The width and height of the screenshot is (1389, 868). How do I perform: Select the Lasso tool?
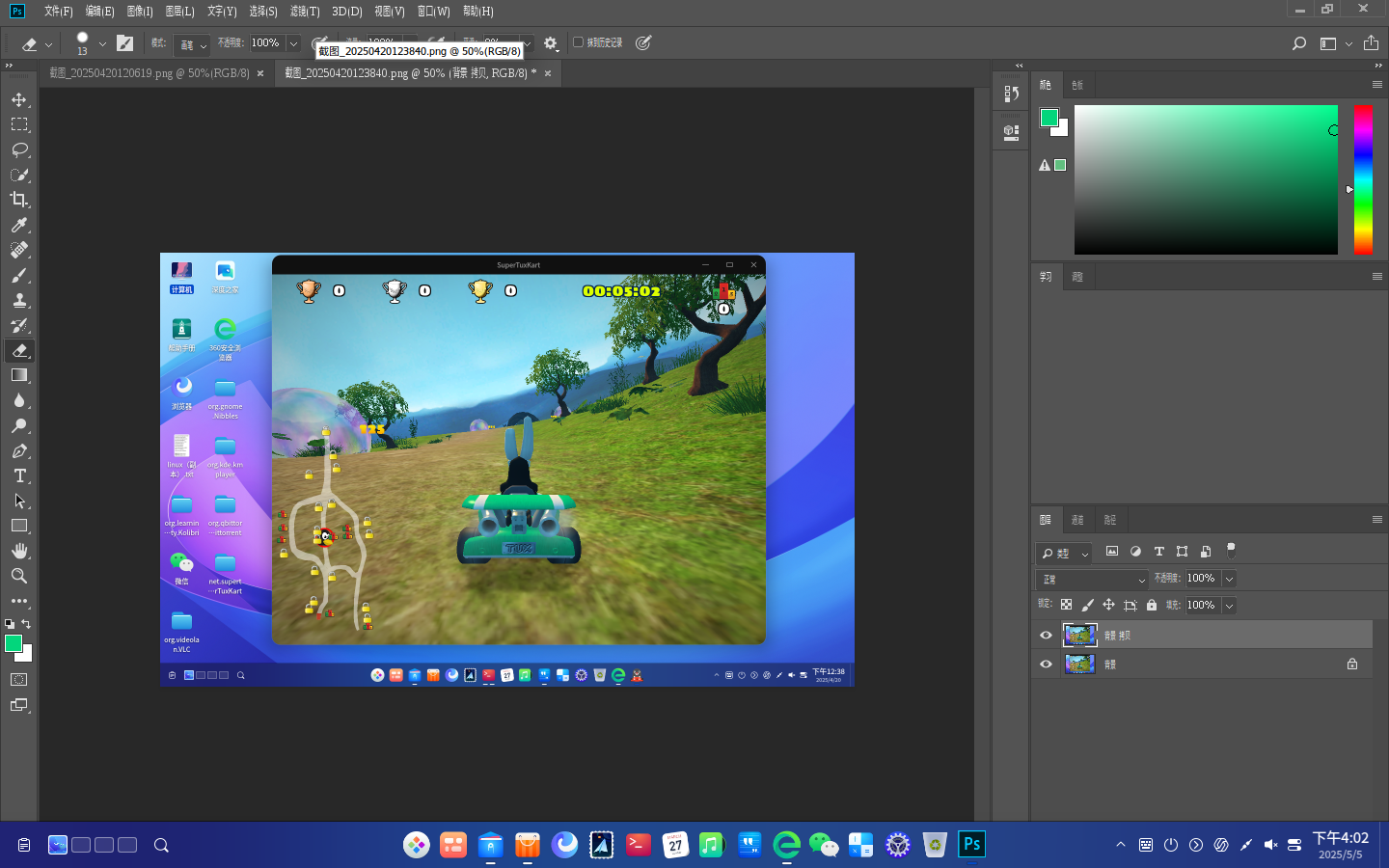[x=19, y=149]
